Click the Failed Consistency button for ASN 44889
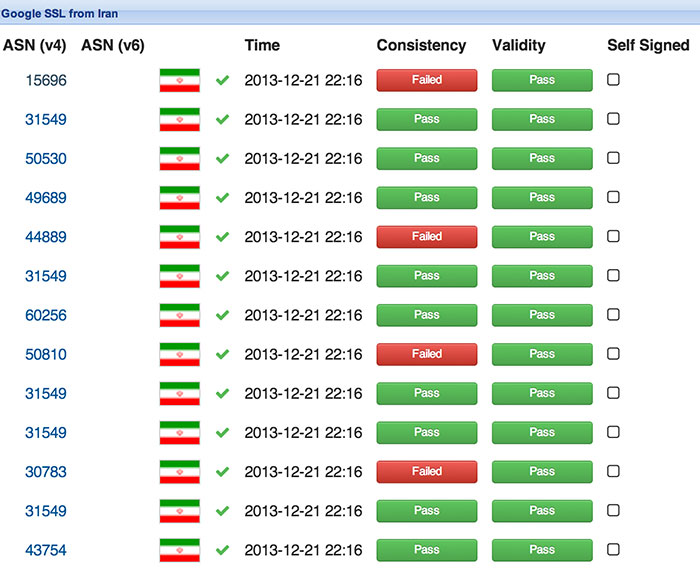This screenshot has height=575, width=700. click(427, 237)
